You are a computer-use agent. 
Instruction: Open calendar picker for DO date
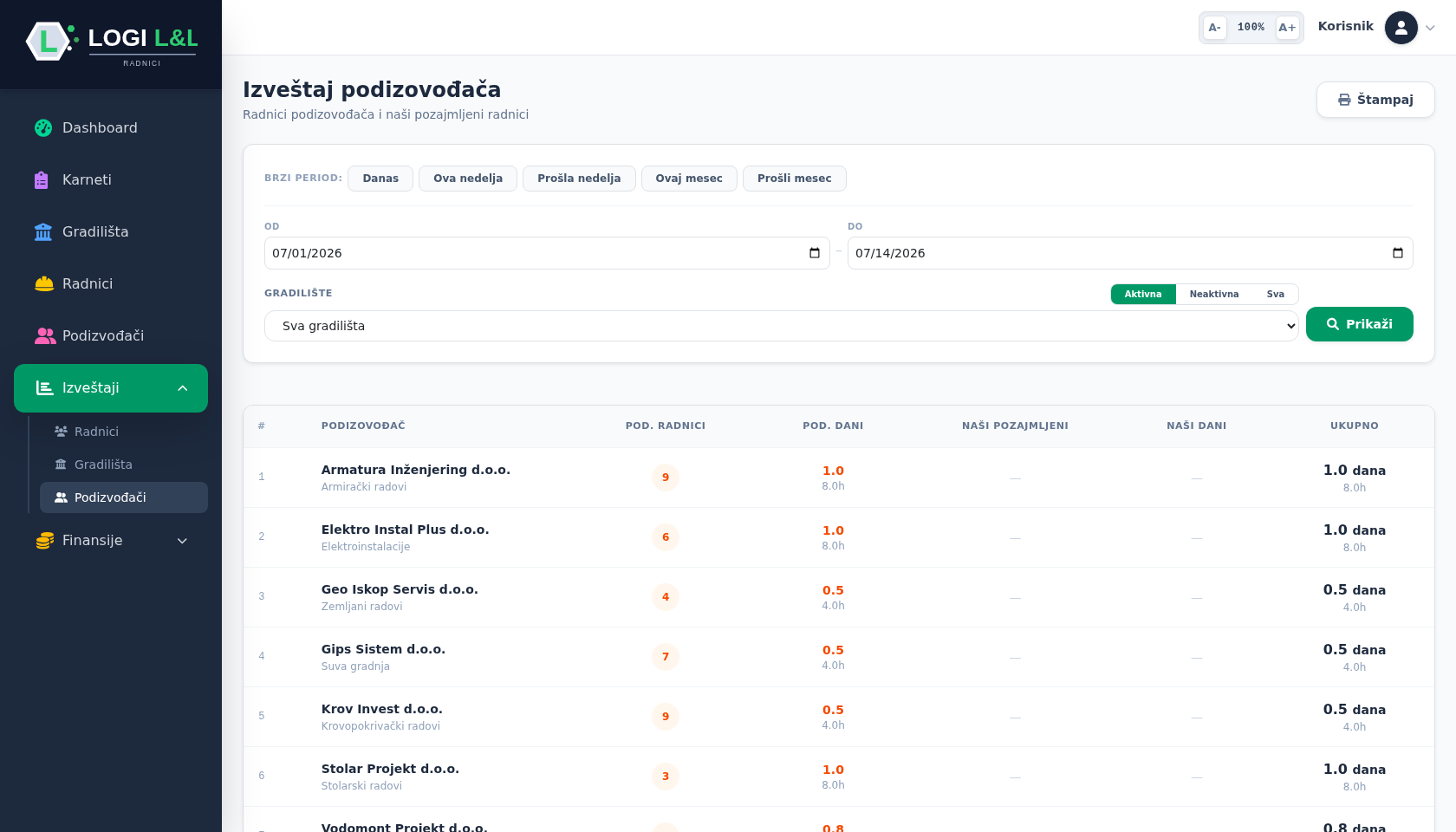pyautogui.click(x=1398, y=253)
